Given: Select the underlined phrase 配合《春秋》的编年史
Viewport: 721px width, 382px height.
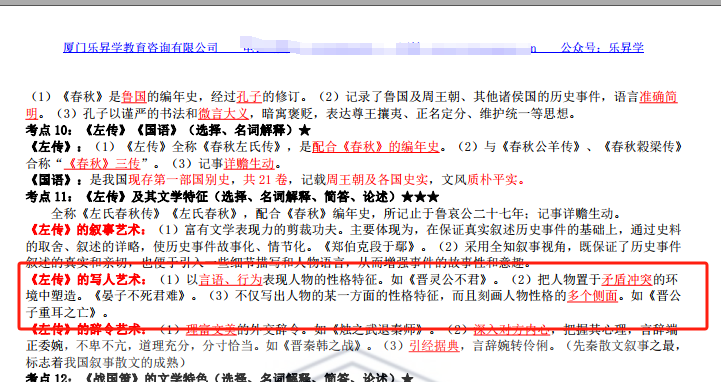Looking at the screenshot, I should 375,147.
